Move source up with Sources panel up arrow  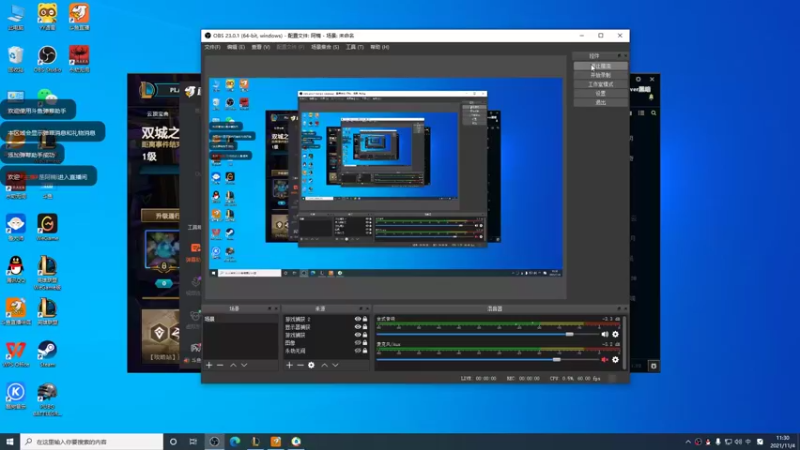coord(324,365)
